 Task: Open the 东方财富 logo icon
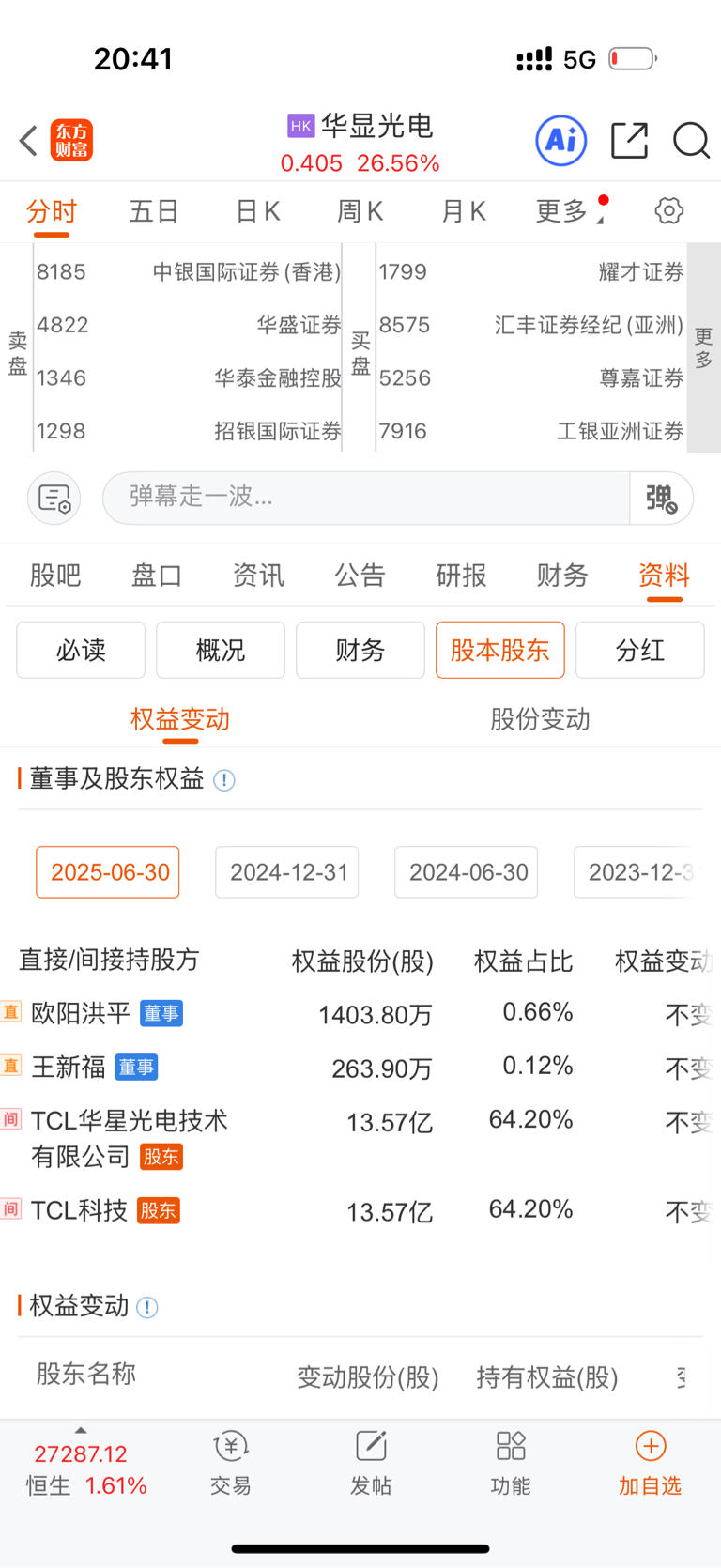71,141
